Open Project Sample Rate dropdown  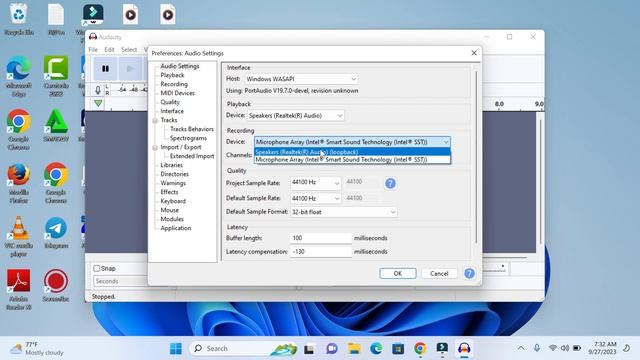coord(316,183)
